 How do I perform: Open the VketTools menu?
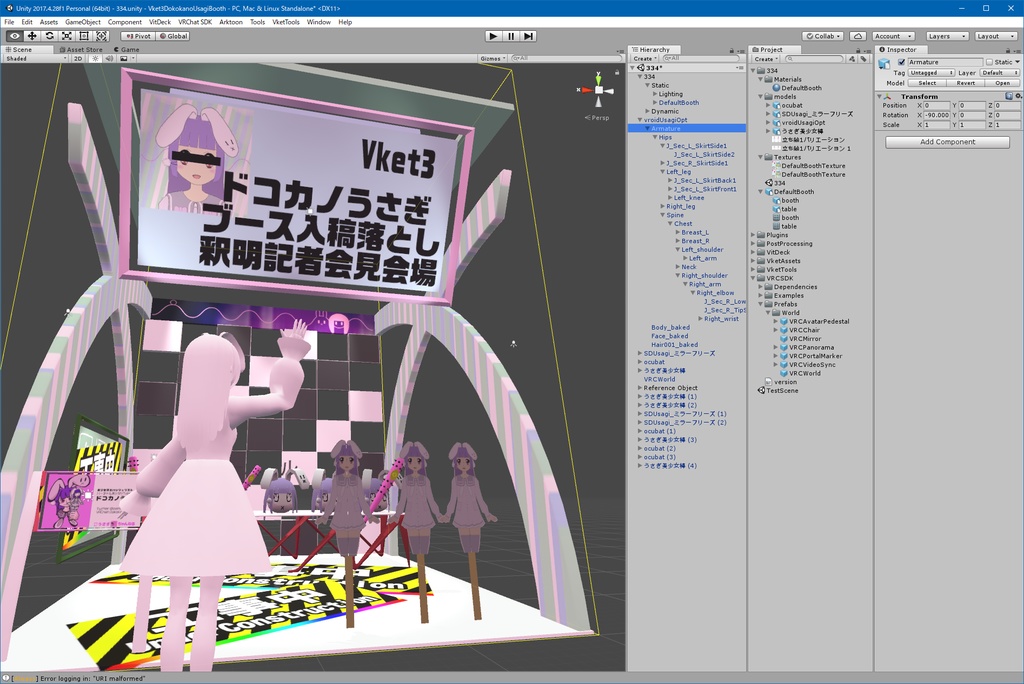click(x=285, y=22)
